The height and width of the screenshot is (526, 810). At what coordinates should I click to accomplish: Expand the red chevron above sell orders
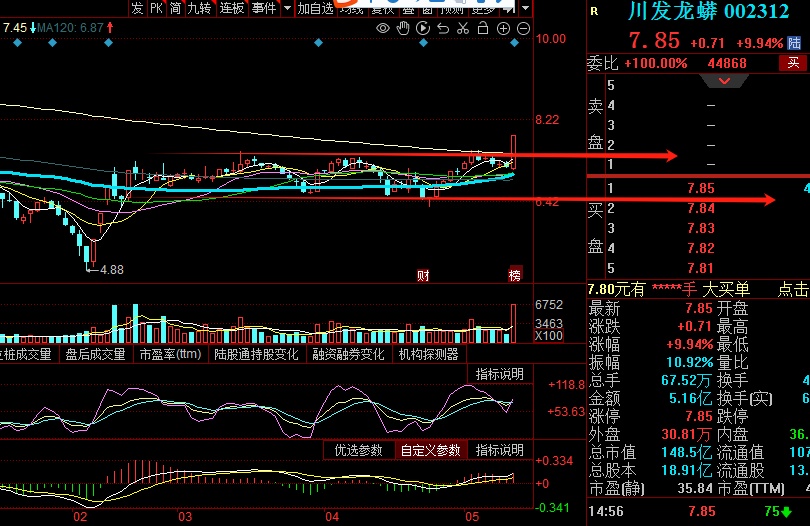(724, 81)
